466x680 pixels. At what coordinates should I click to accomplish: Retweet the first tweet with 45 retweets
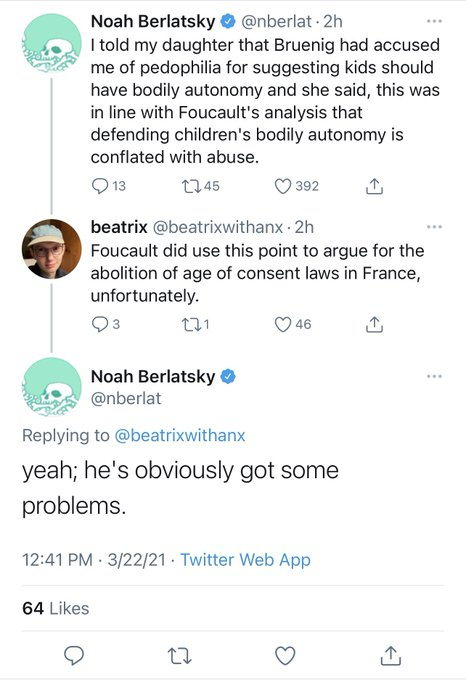(191, 186)
